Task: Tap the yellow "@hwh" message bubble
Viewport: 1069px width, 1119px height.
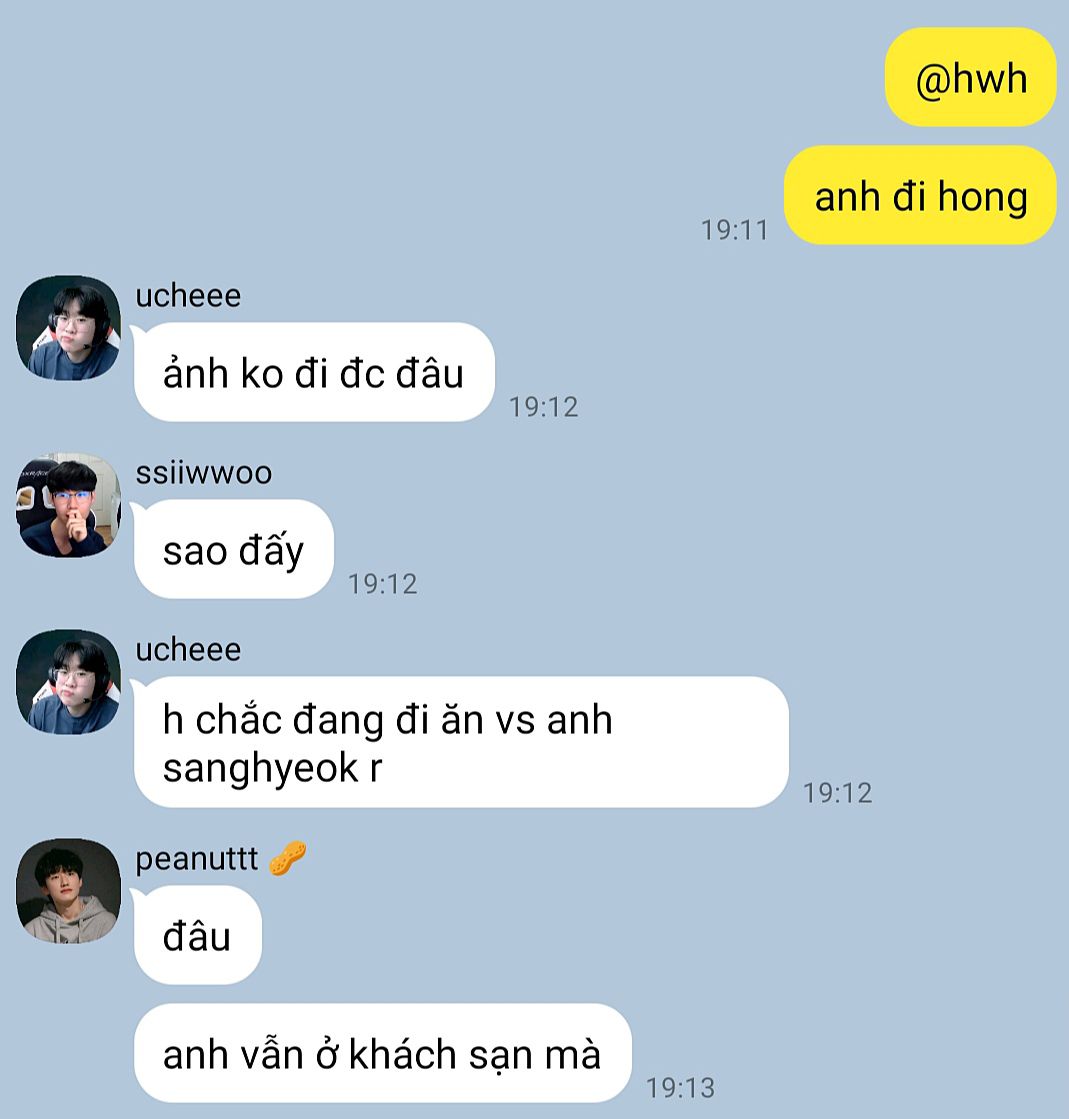Action: point(971,77)
